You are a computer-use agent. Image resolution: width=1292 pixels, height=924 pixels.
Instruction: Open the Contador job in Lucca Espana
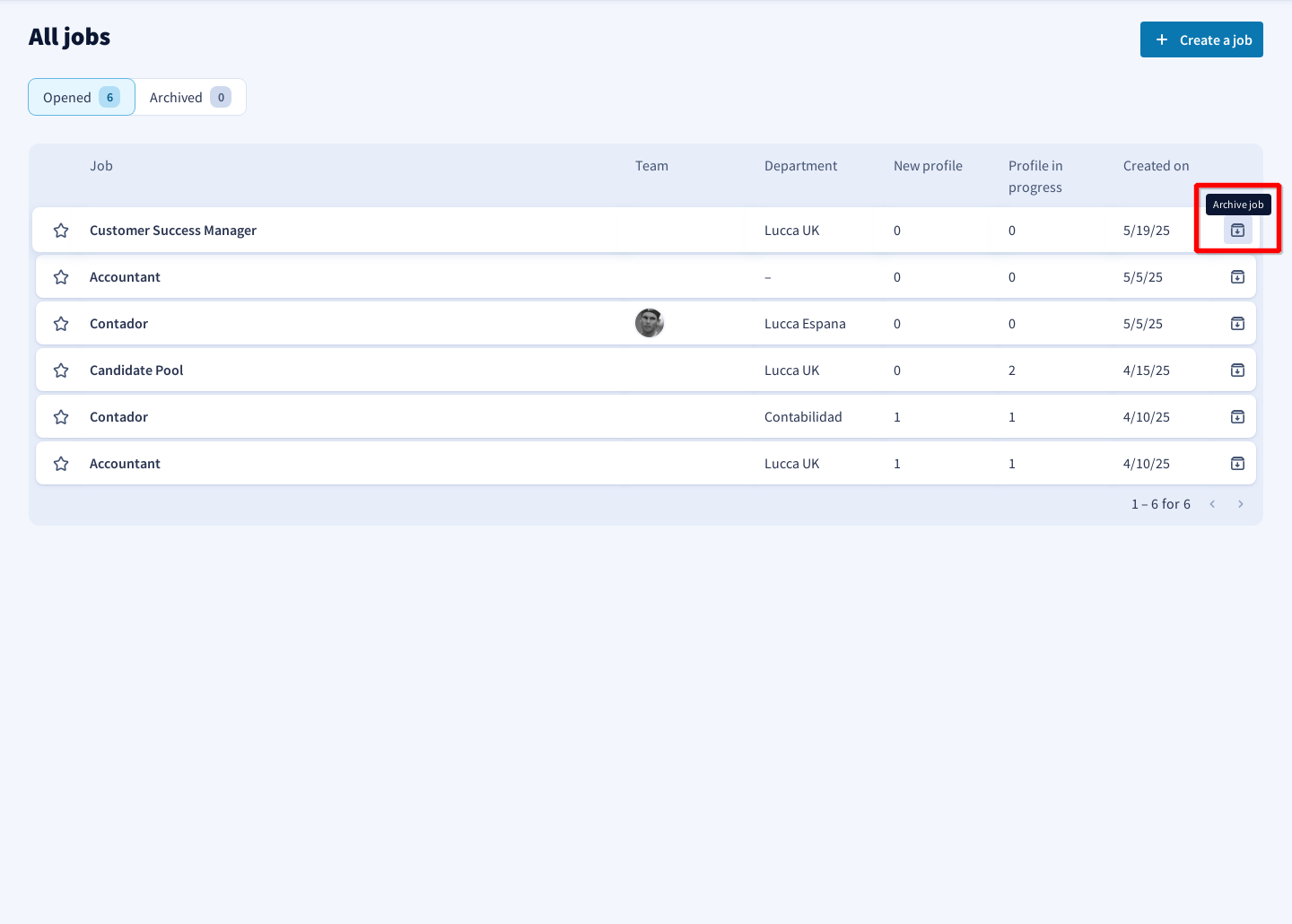(x=118, y=324)
